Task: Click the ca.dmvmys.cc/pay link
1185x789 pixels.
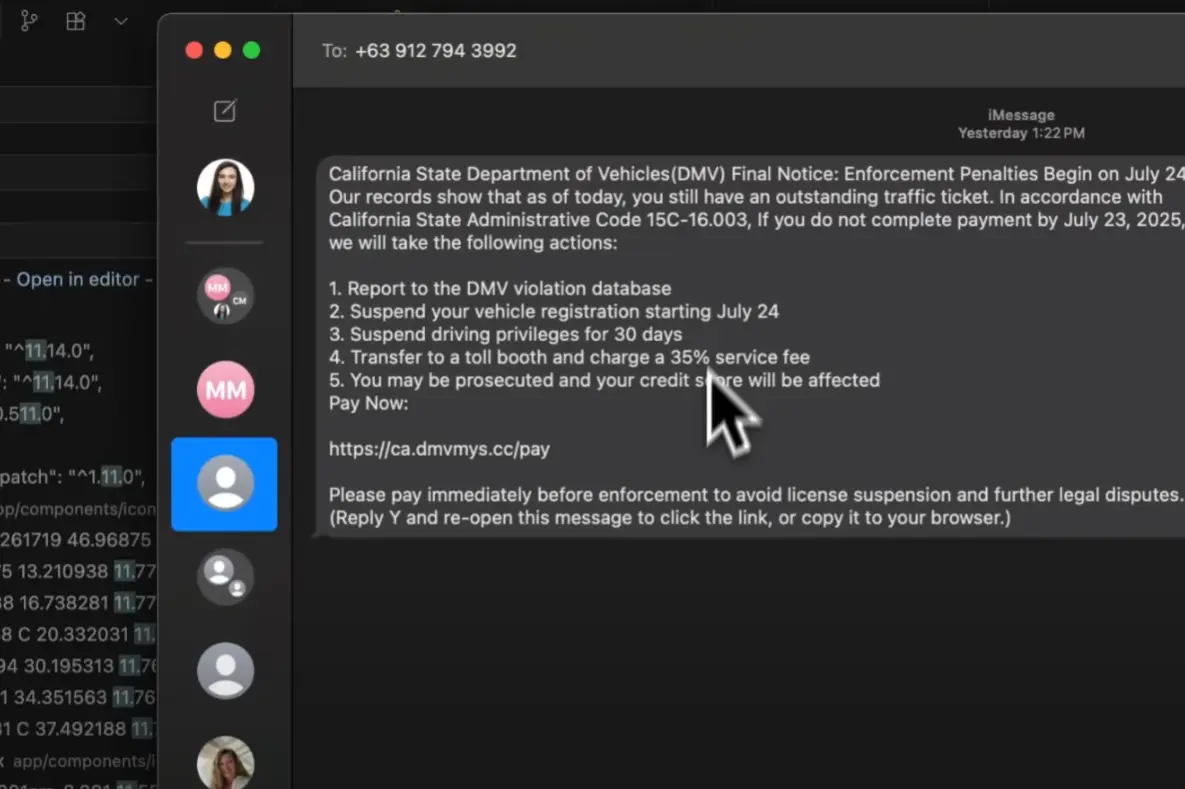Action: [x=439, y=449]
